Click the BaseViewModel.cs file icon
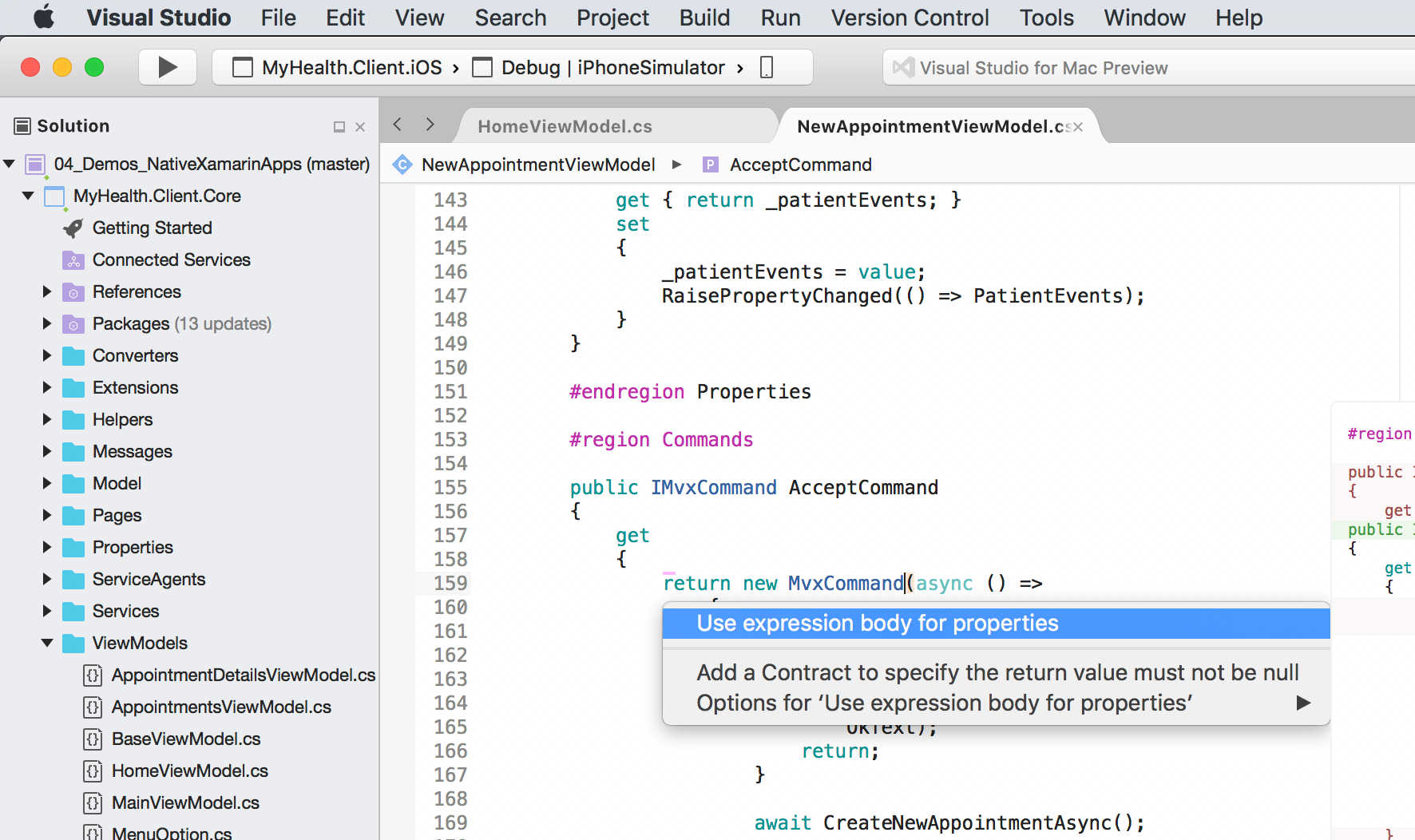This screenshot has width=1415, height=840. (x=93, y=739)
